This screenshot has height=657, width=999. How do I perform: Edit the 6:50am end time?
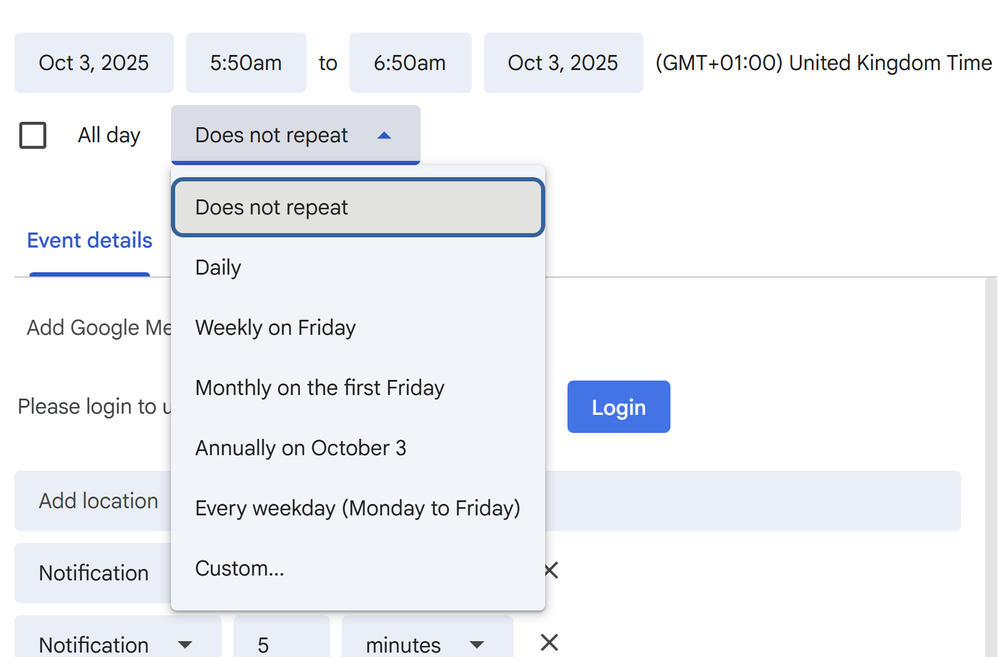410,63
